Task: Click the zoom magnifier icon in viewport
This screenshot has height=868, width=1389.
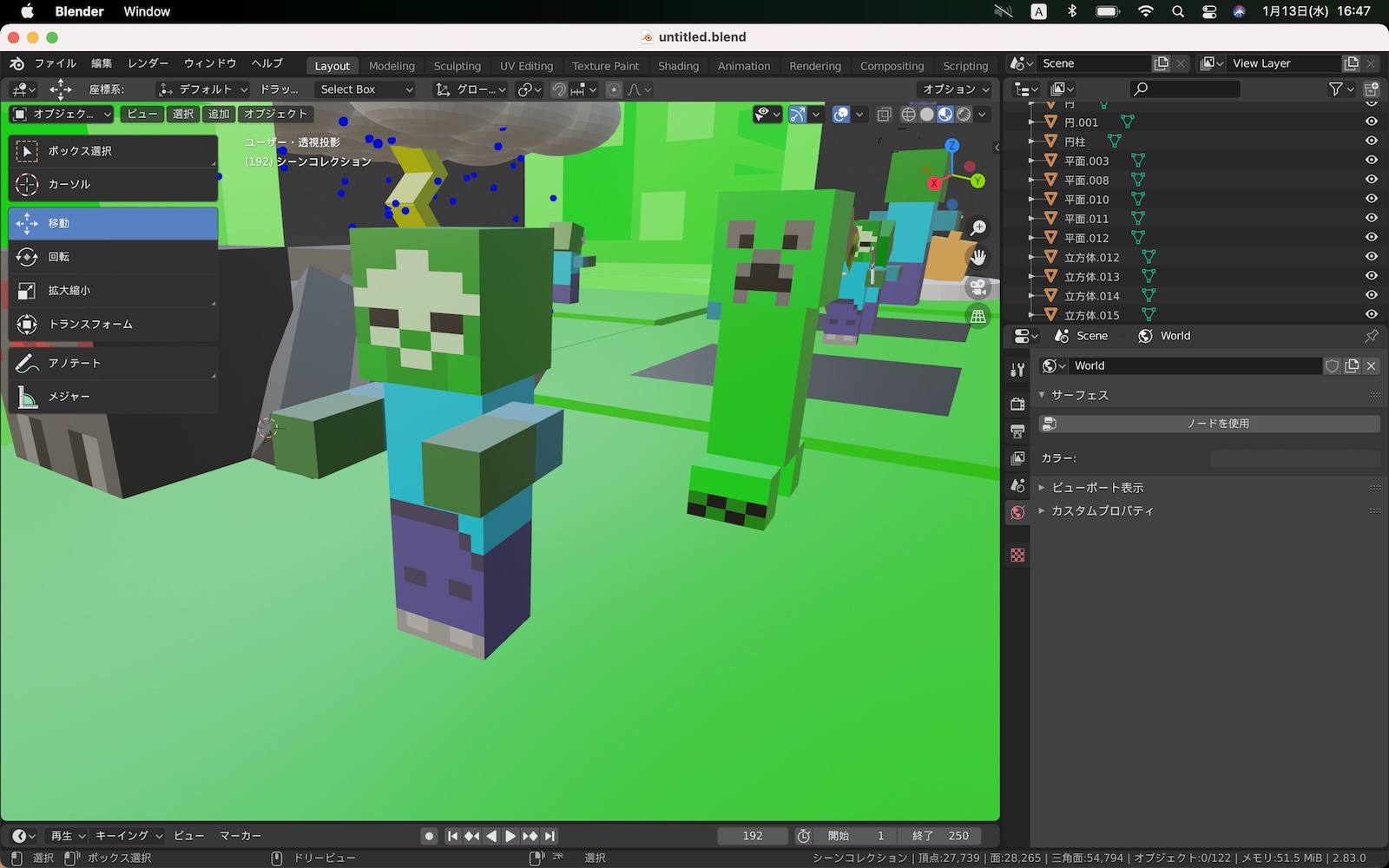Action: pyautogui.click(x=978, y=227)
